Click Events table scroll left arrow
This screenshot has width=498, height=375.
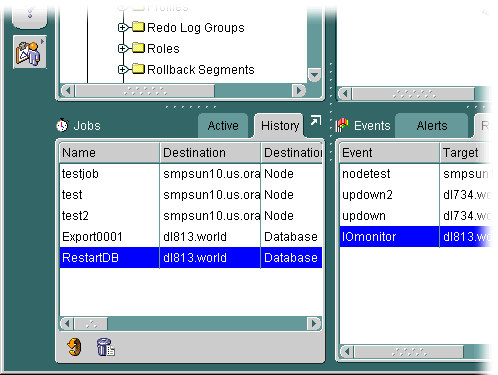[x=347, y=351]
